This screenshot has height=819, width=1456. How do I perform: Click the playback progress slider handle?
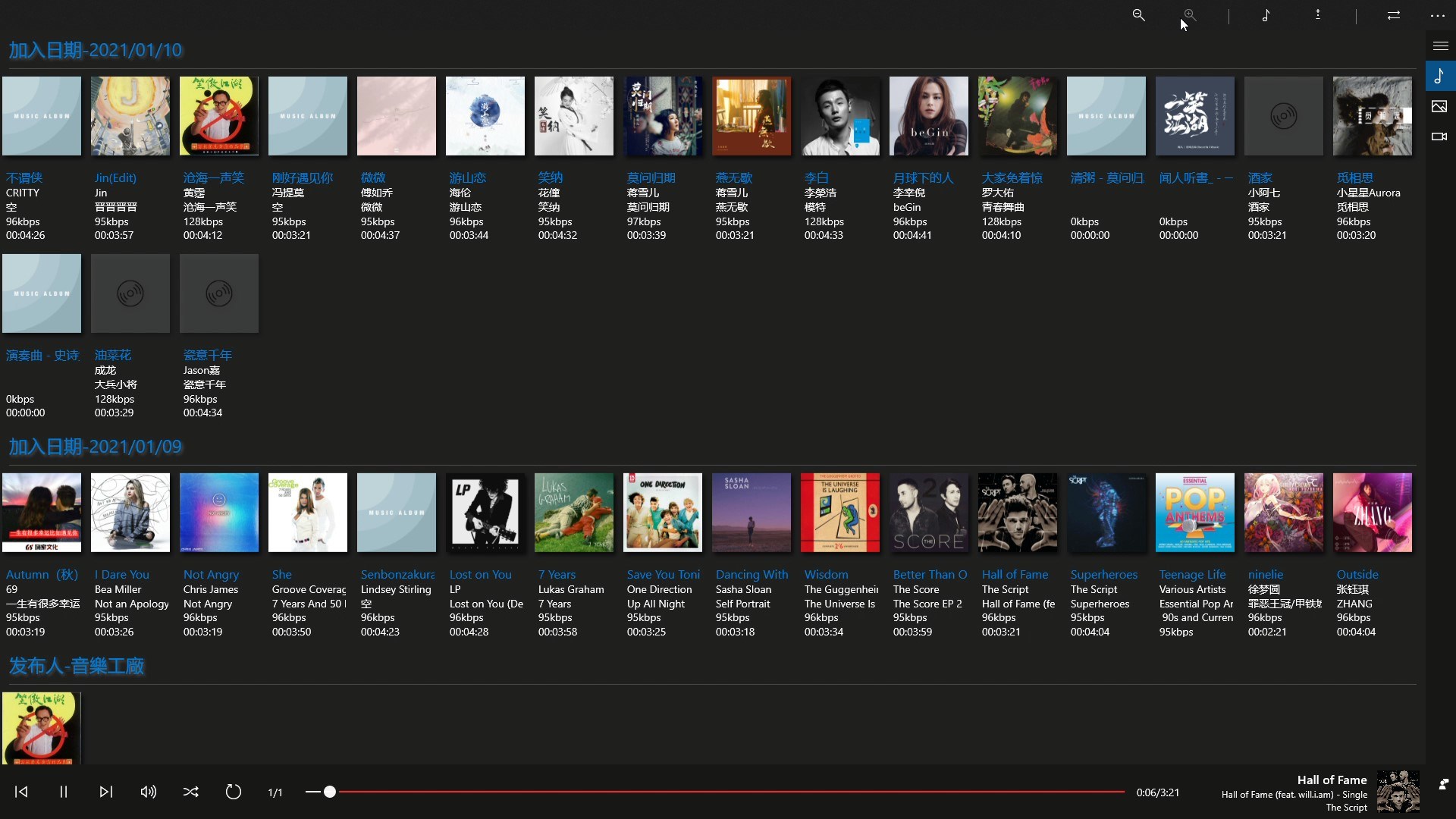(329, 792)
